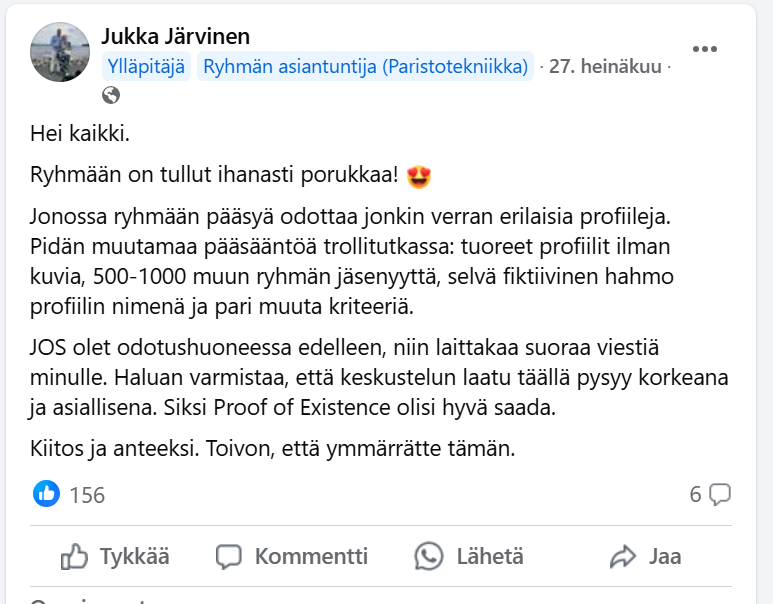Viewport: 773px width, 604px height.
Task: Click the heart-eyes emoji in the post
Action: point(419,176)
